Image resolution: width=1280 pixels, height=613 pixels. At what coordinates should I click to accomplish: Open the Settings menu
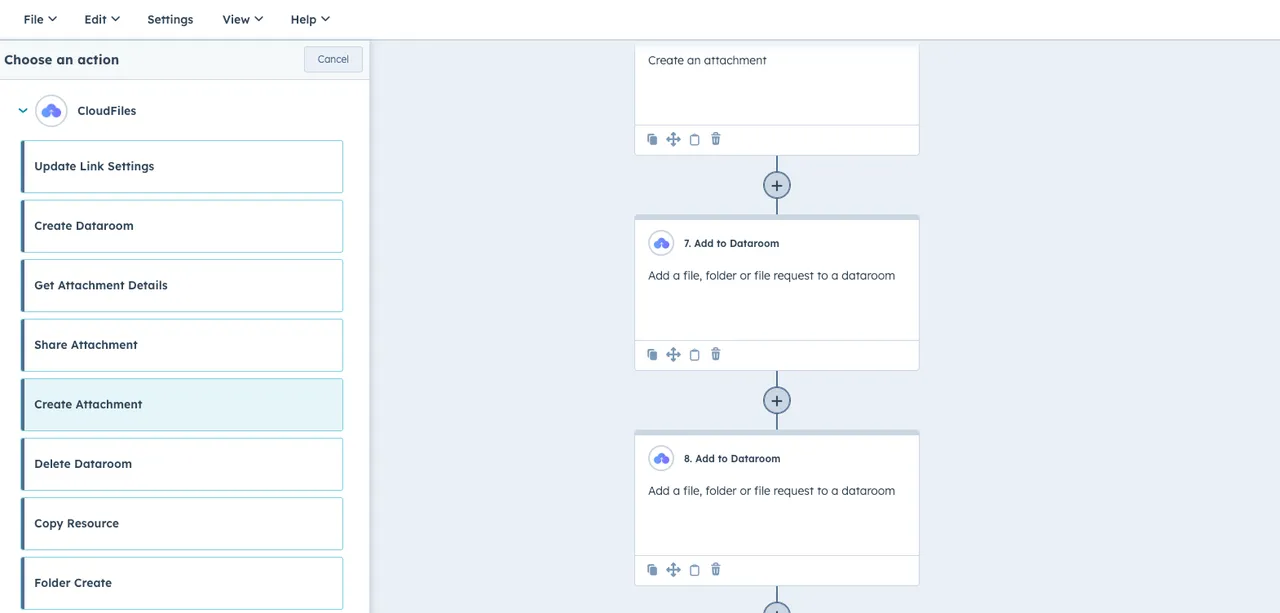[170, 19]
